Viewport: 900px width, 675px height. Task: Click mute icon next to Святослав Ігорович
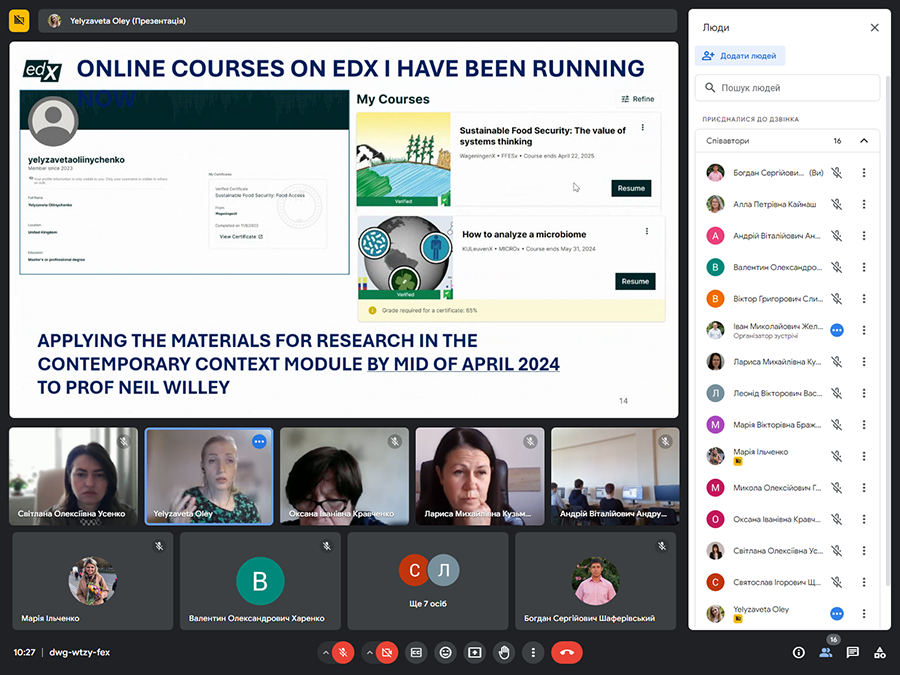pyautogui.click(x=837, y=583)
